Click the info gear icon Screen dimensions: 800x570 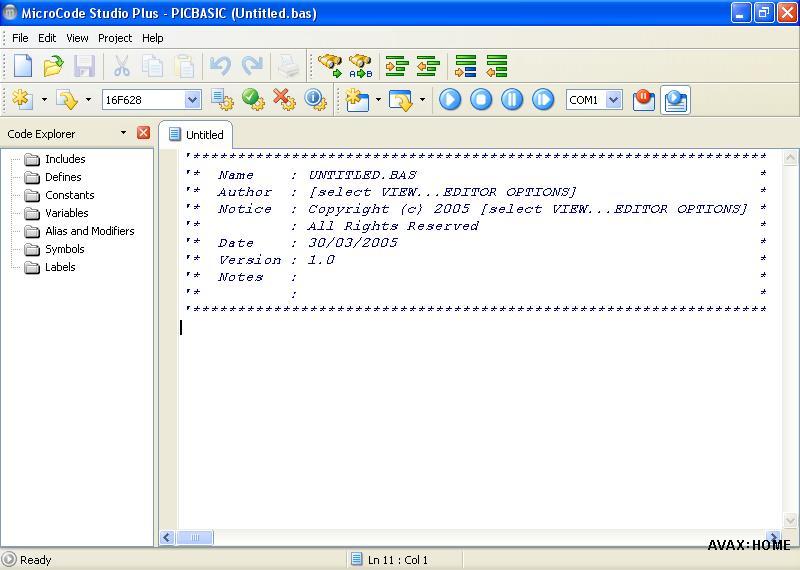tap(315, 99)
